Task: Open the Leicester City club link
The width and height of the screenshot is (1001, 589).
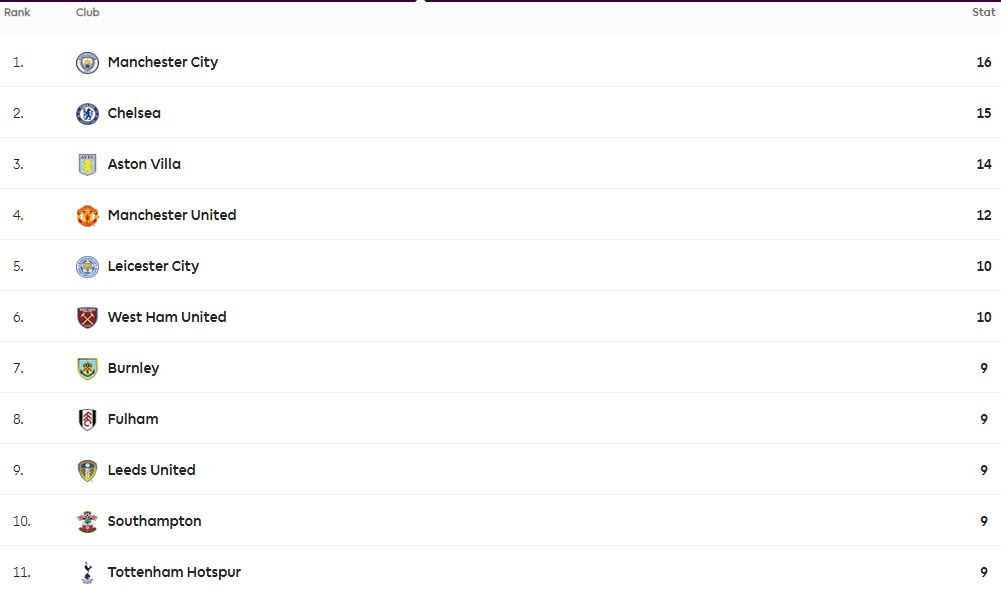Action: click(x=153, y=266)
